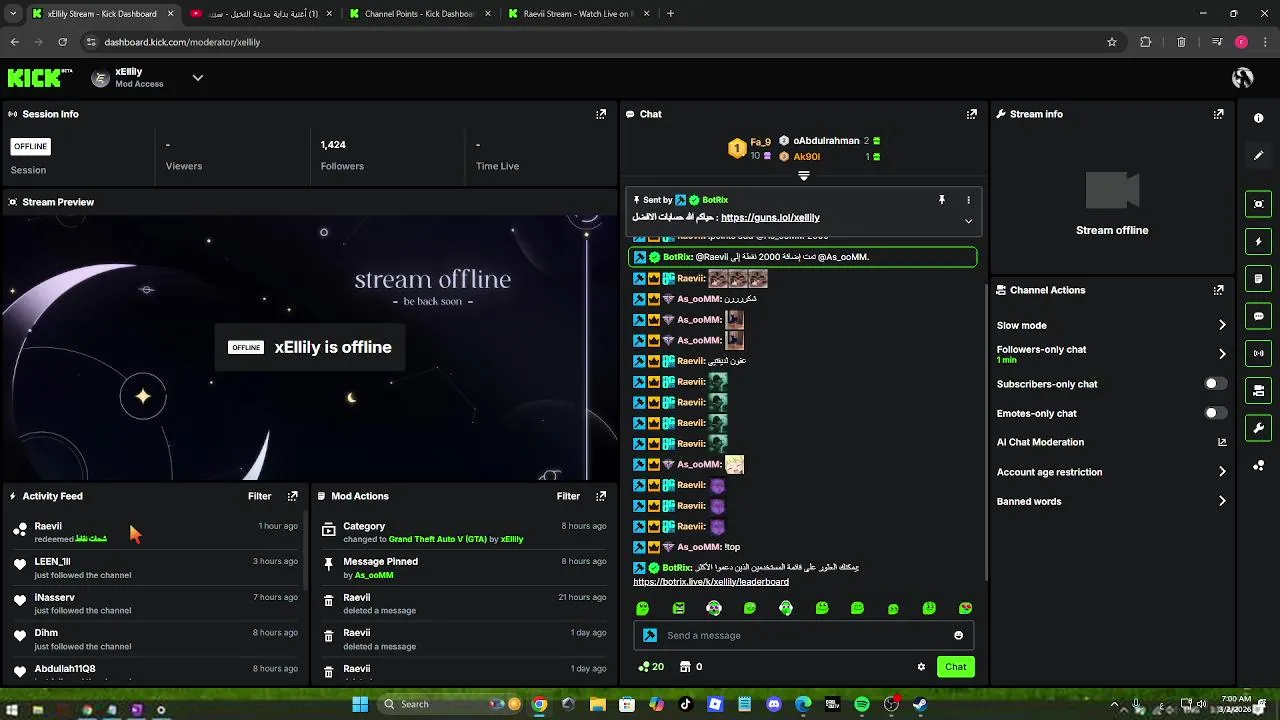Pop out the Mod Actions panel
The width and height of the screenshot is (1280, 720).
pyautogui.click(x=601, y=496)
